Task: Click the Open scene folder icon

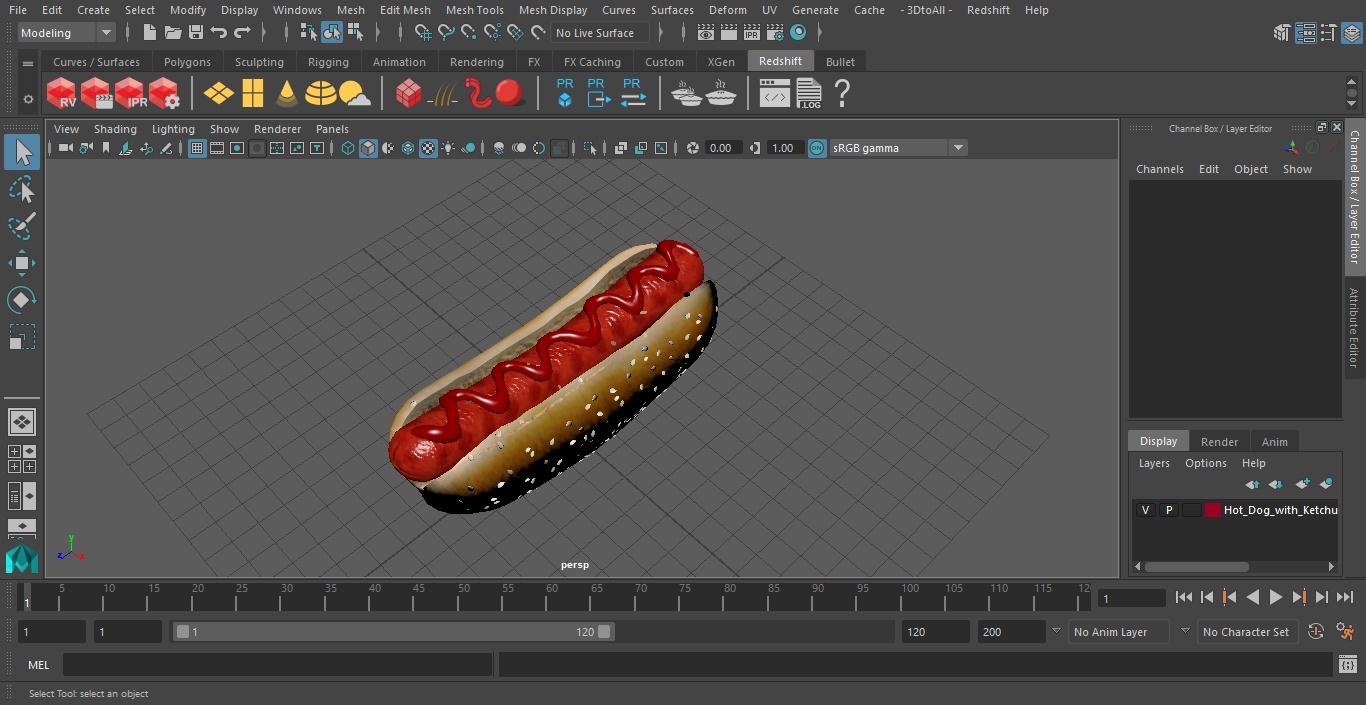Action: tap(173, 33)
